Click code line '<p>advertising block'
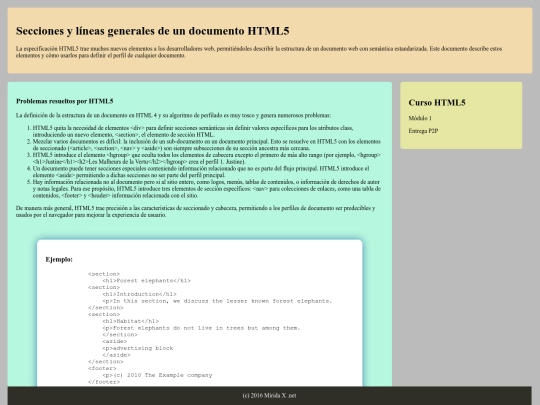The image size is (540, 405). [x=138, y=348]
